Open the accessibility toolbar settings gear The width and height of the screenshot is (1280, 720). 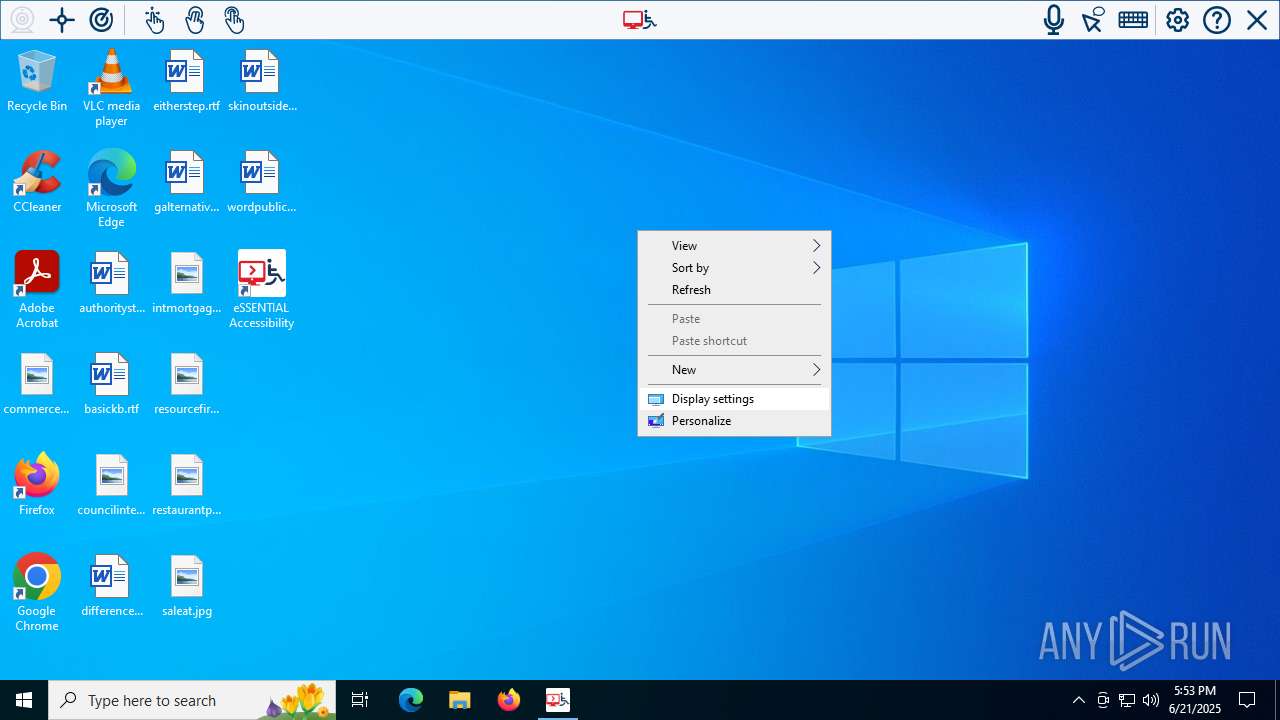click(1177, 20)
